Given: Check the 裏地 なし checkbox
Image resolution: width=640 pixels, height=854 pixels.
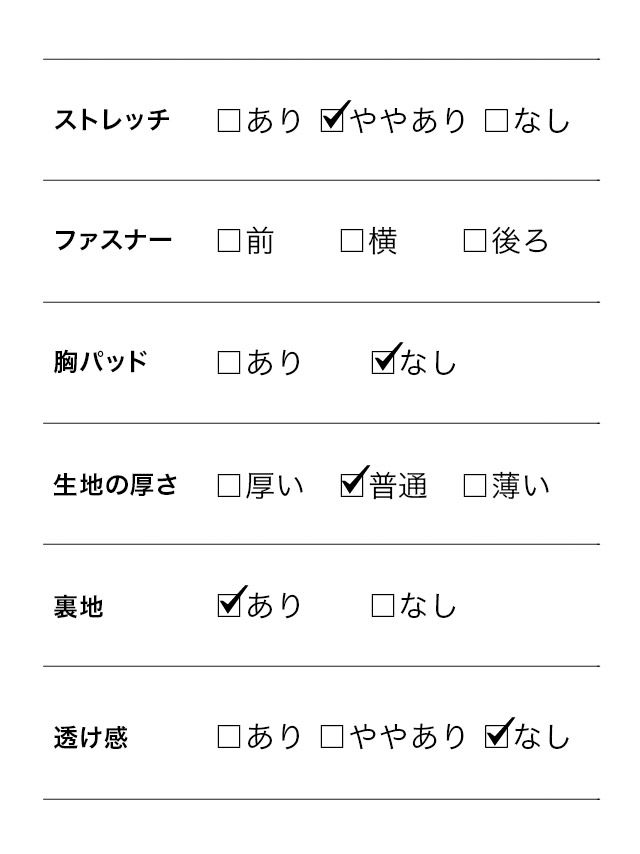Looking at the screenshot, I should tap(382, 606).
